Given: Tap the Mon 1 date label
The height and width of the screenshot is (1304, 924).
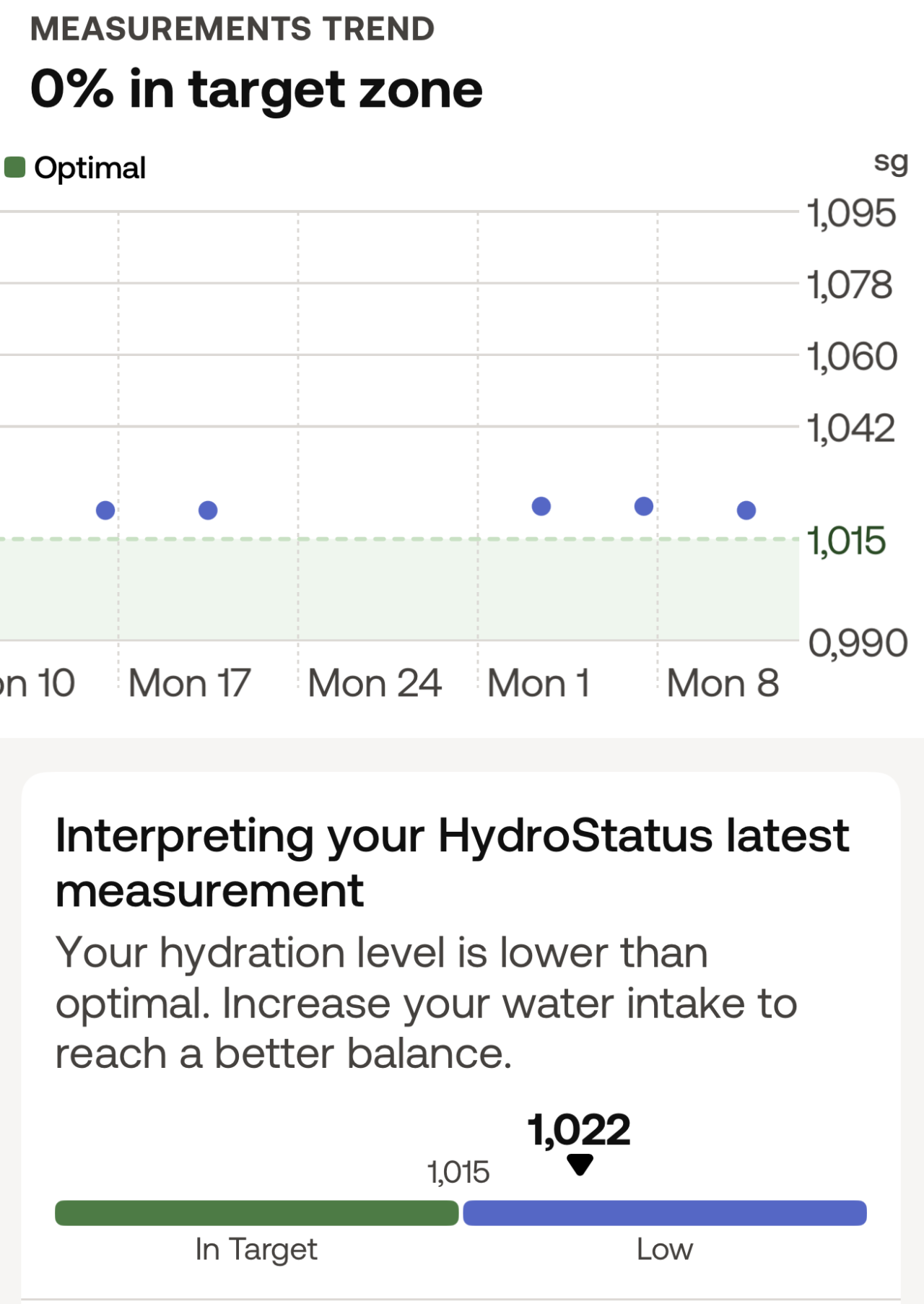Looking at the screenshot, I should point(539,683).
